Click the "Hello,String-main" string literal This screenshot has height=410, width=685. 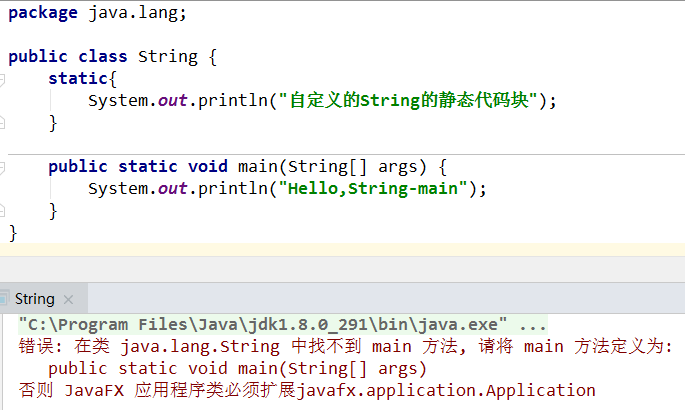[377, 189]
